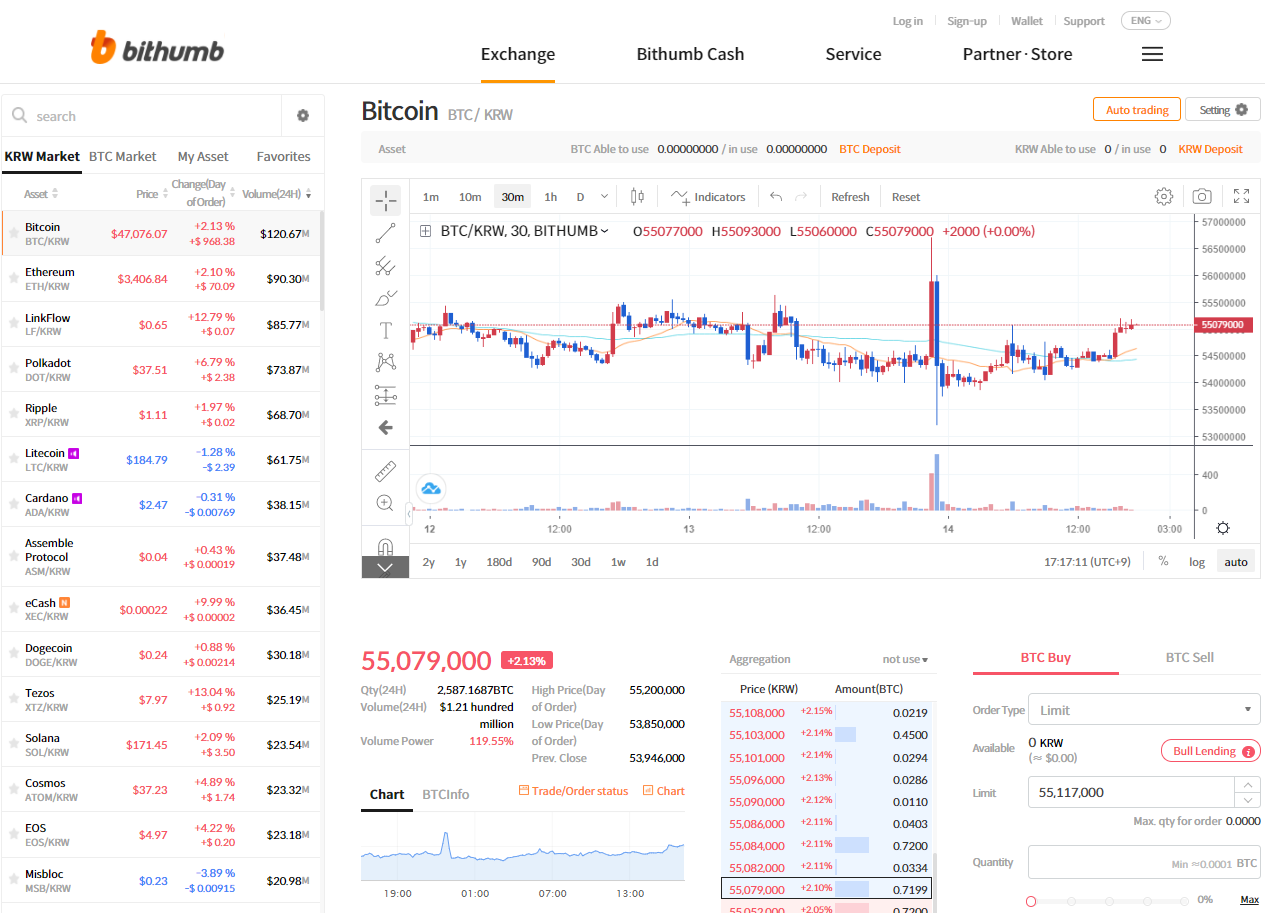Screen dimensions: 1265x913
Task: Favorite Ripple with the star toggle
Action: (x=13, y=414)
